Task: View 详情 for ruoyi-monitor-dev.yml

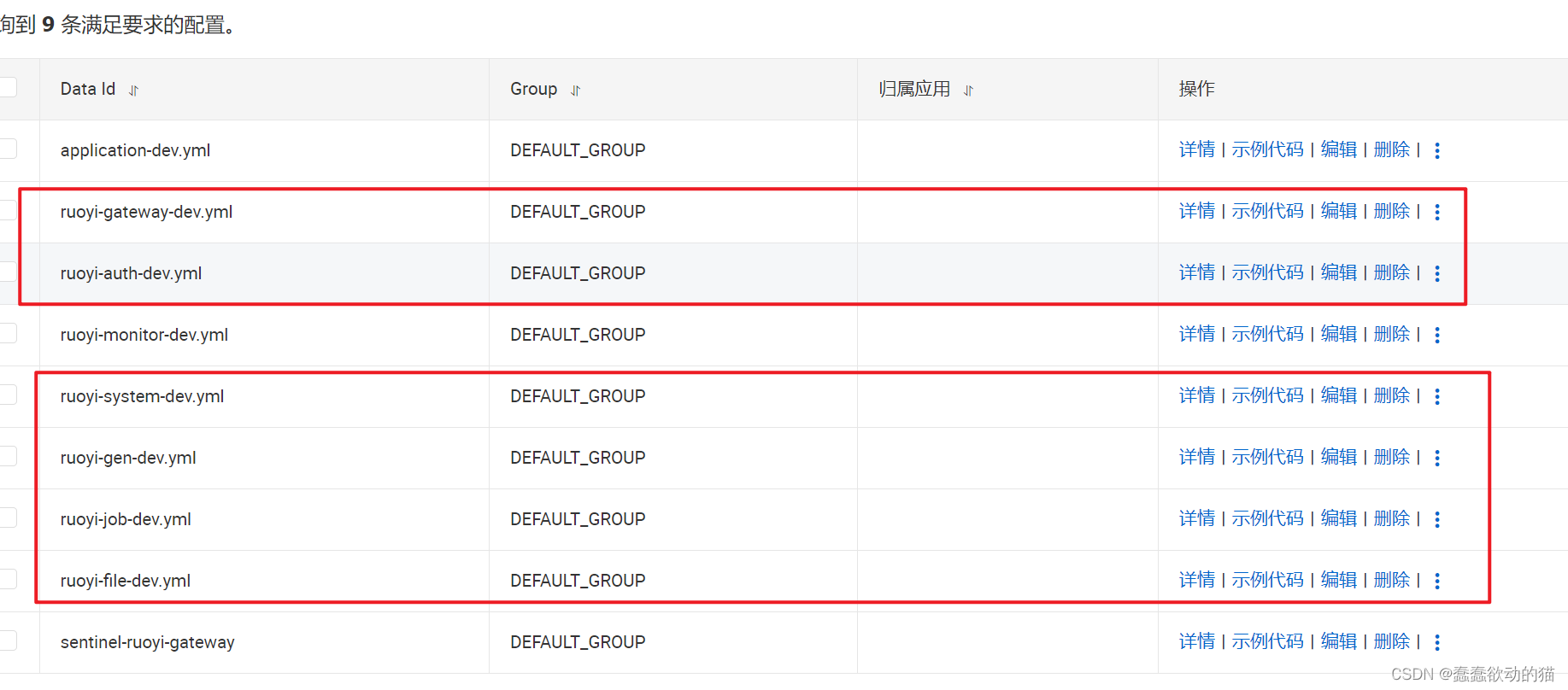Action: coord(1196,334)
